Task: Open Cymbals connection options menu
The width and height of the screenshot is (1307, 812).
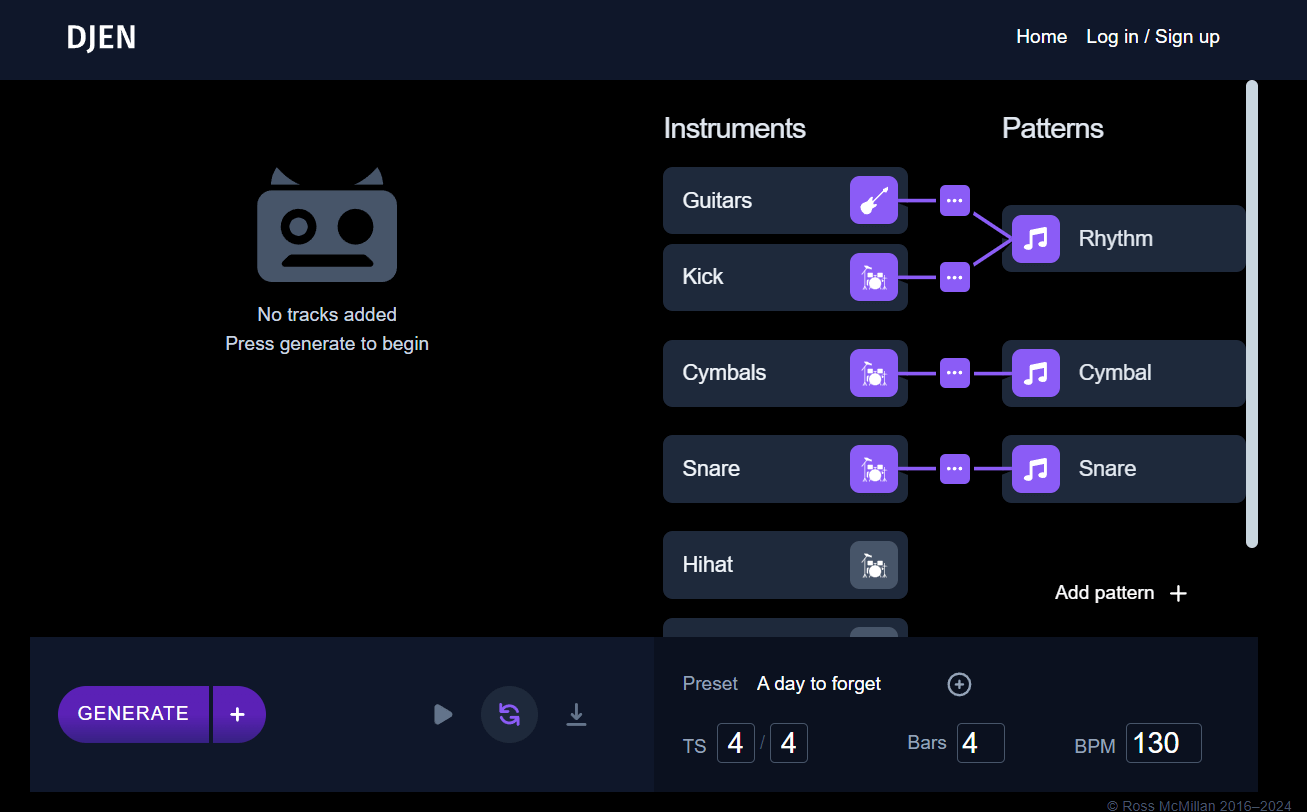Action: click(x=954, y=373)
